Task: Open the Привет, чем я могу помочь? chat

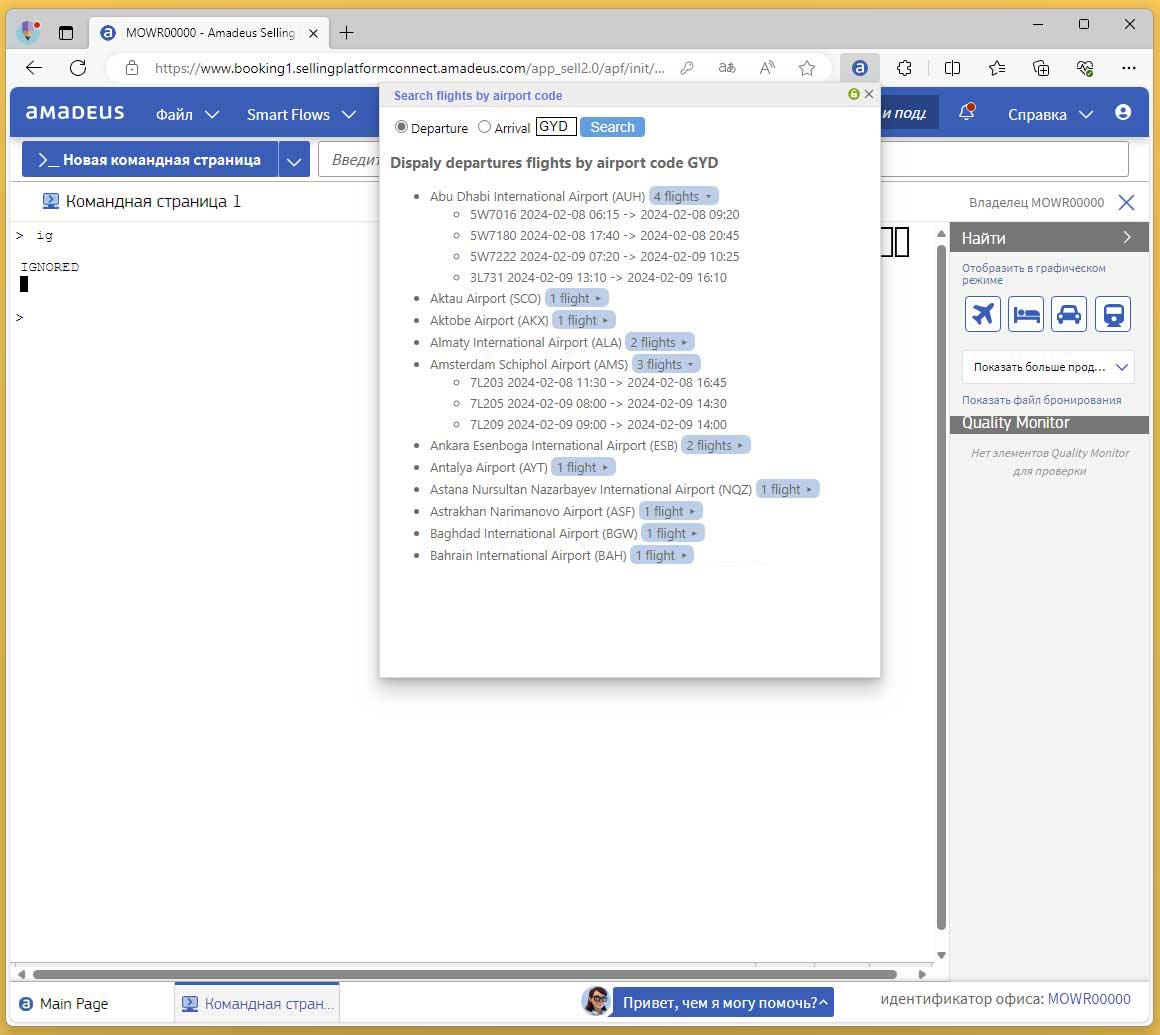Action: click(722, 1002)
